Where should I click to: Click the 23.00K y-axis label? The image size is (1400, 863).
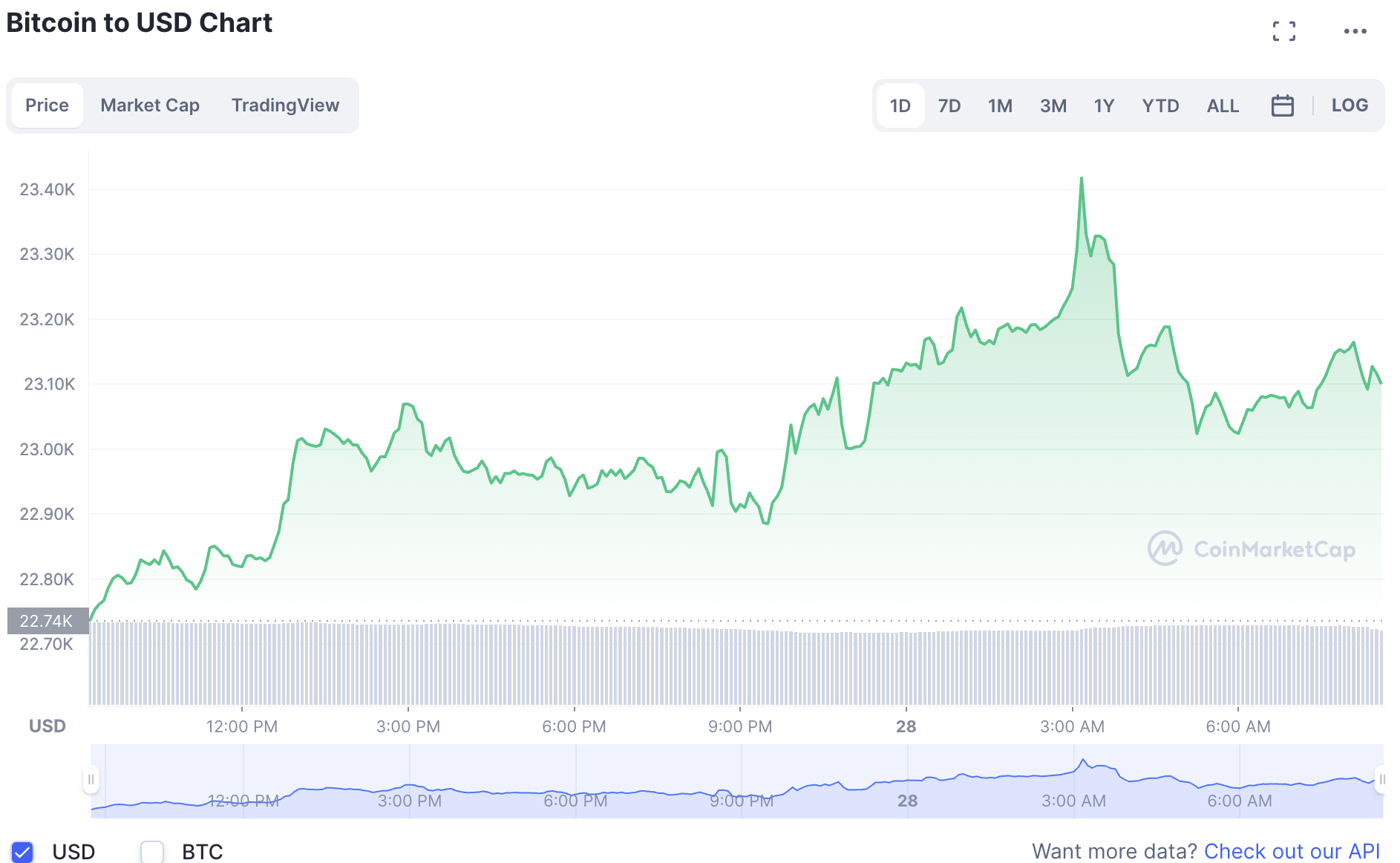47,449
